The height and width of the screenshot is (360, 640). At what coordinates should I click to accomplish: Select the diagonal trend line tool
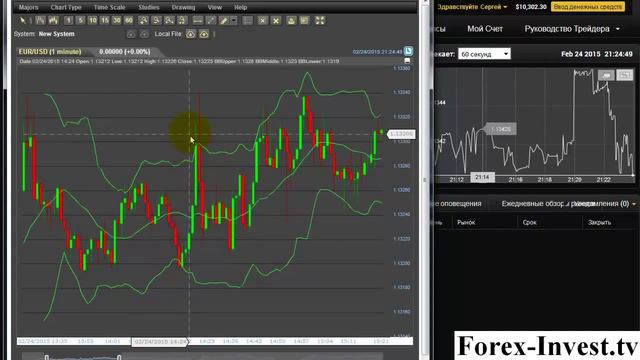tap(211, 20)
